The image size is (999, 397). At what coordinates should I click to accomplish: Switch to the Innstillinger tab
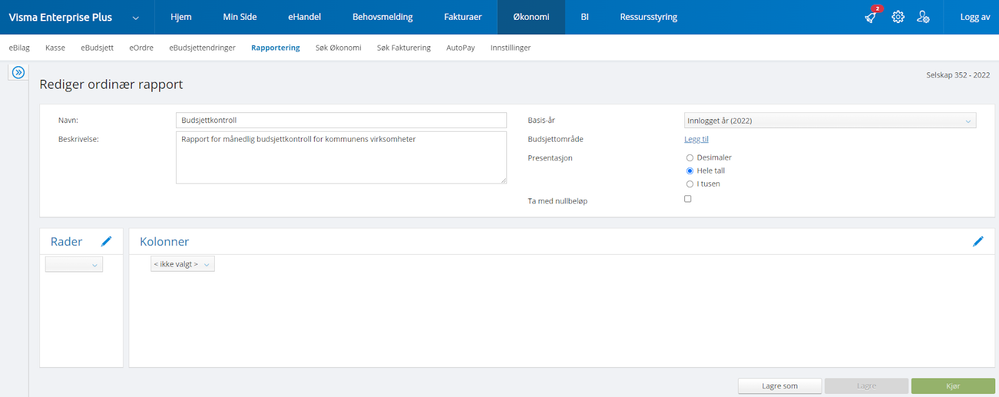(x=510, y=48)
